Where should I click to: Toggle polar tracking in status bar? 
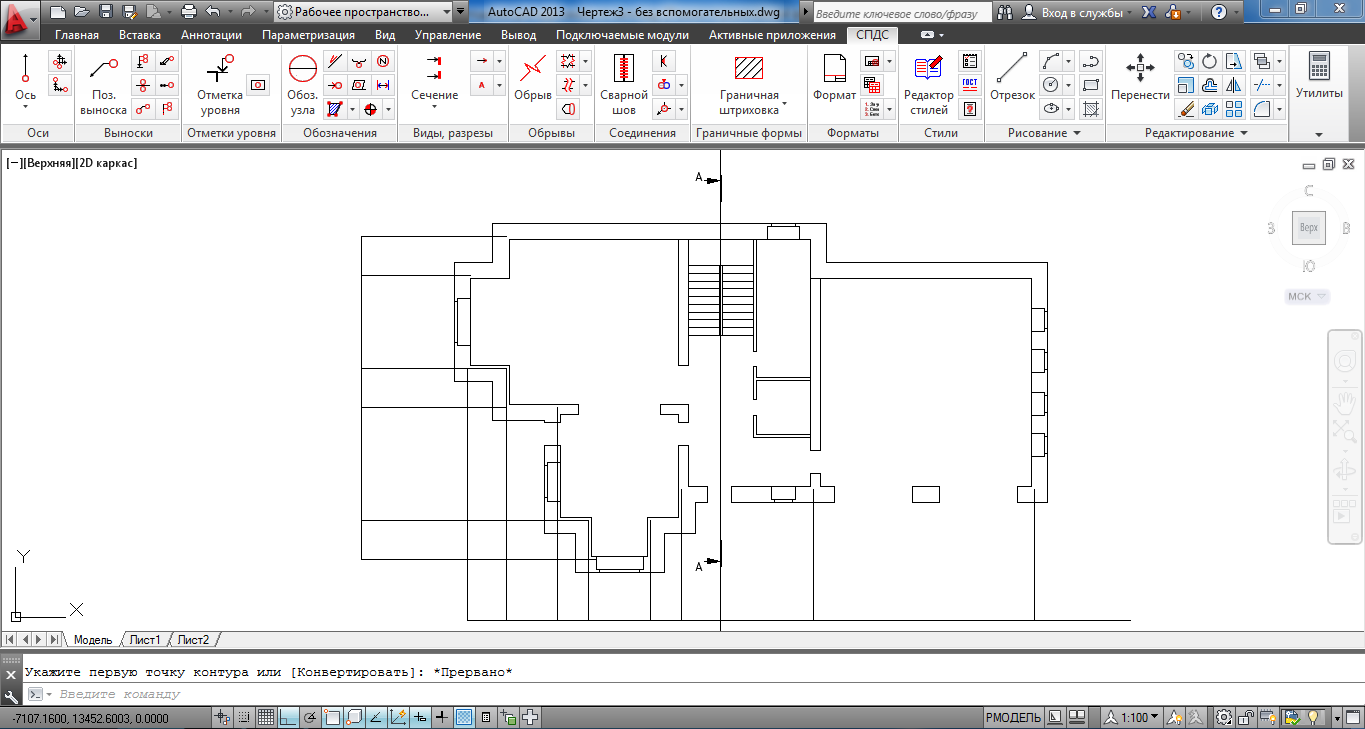point(310,717)
